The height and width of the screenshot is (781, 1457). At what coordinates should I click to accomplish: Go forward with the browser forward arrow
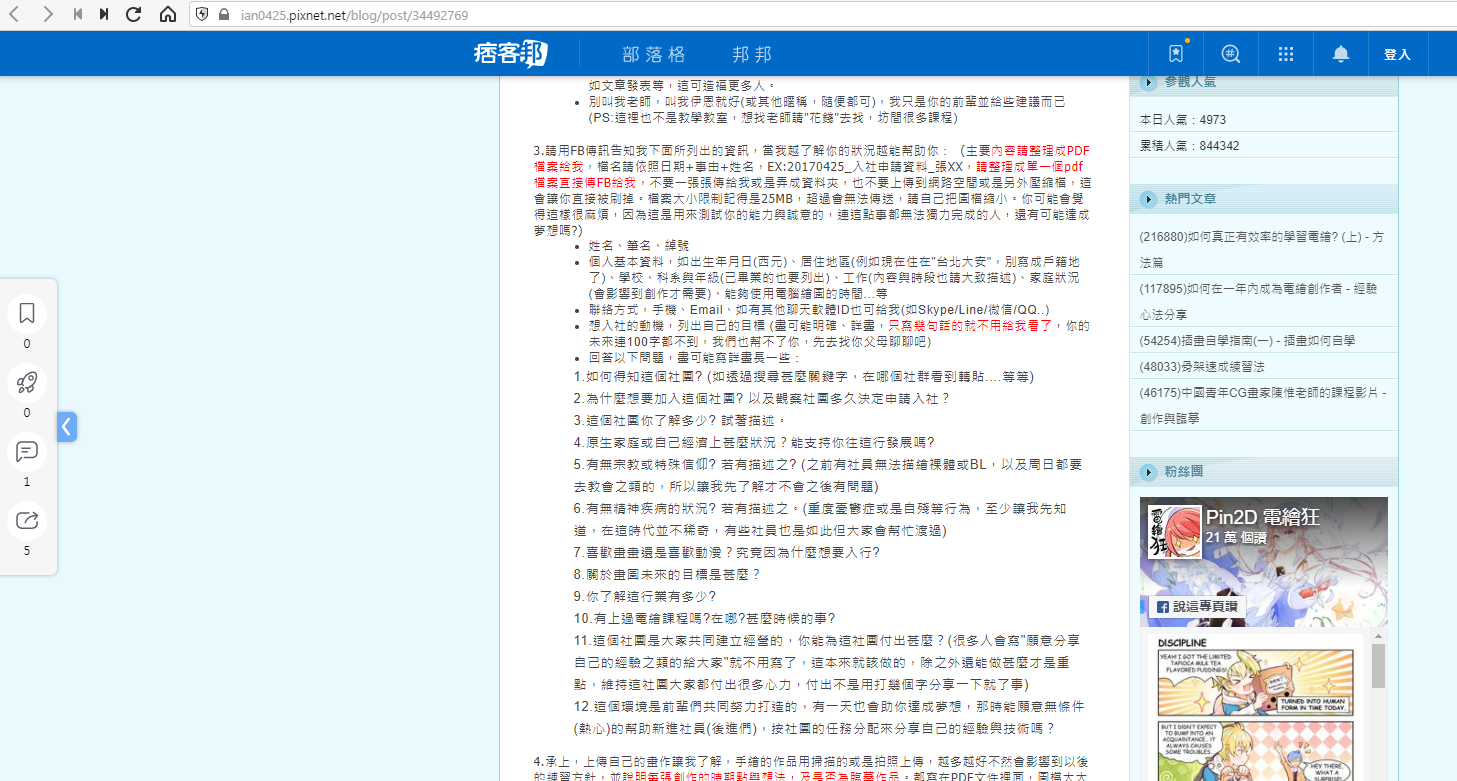pyautogui.click(x=47, y=14)
